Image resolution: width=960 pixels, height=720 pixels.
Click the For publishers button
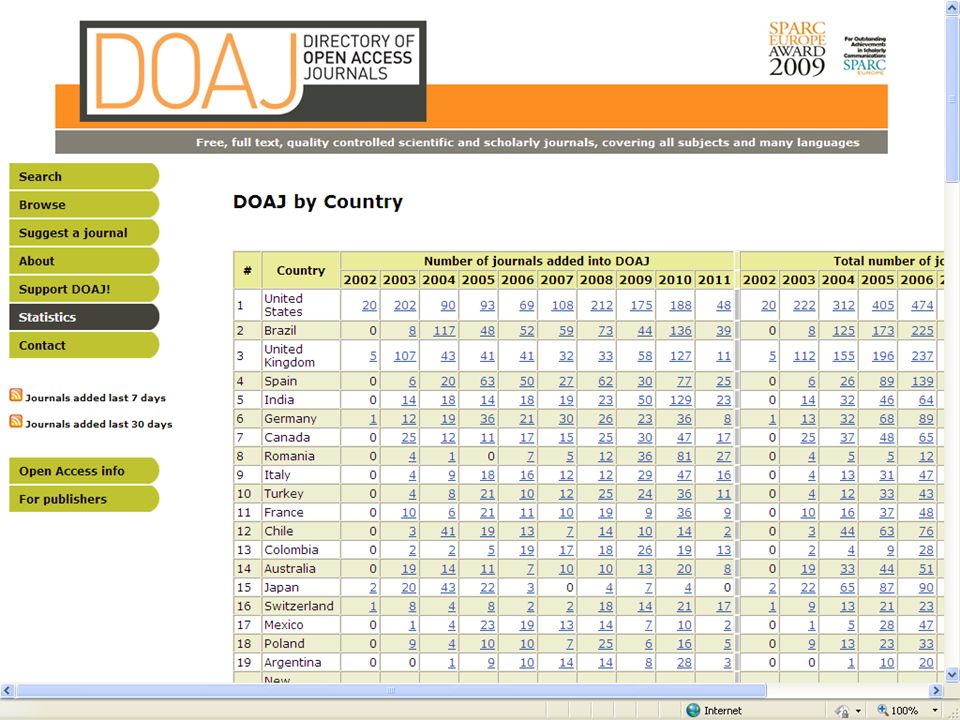(84, 499)
